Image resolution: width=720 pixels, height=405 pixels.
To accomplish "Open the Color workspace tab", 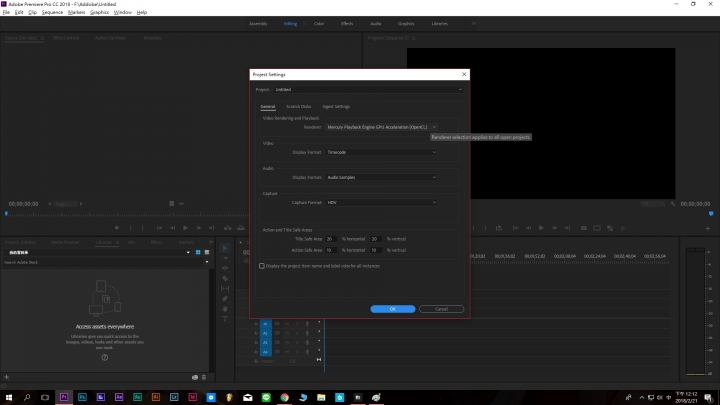I will pyautogui.click(x=319, y=23).
